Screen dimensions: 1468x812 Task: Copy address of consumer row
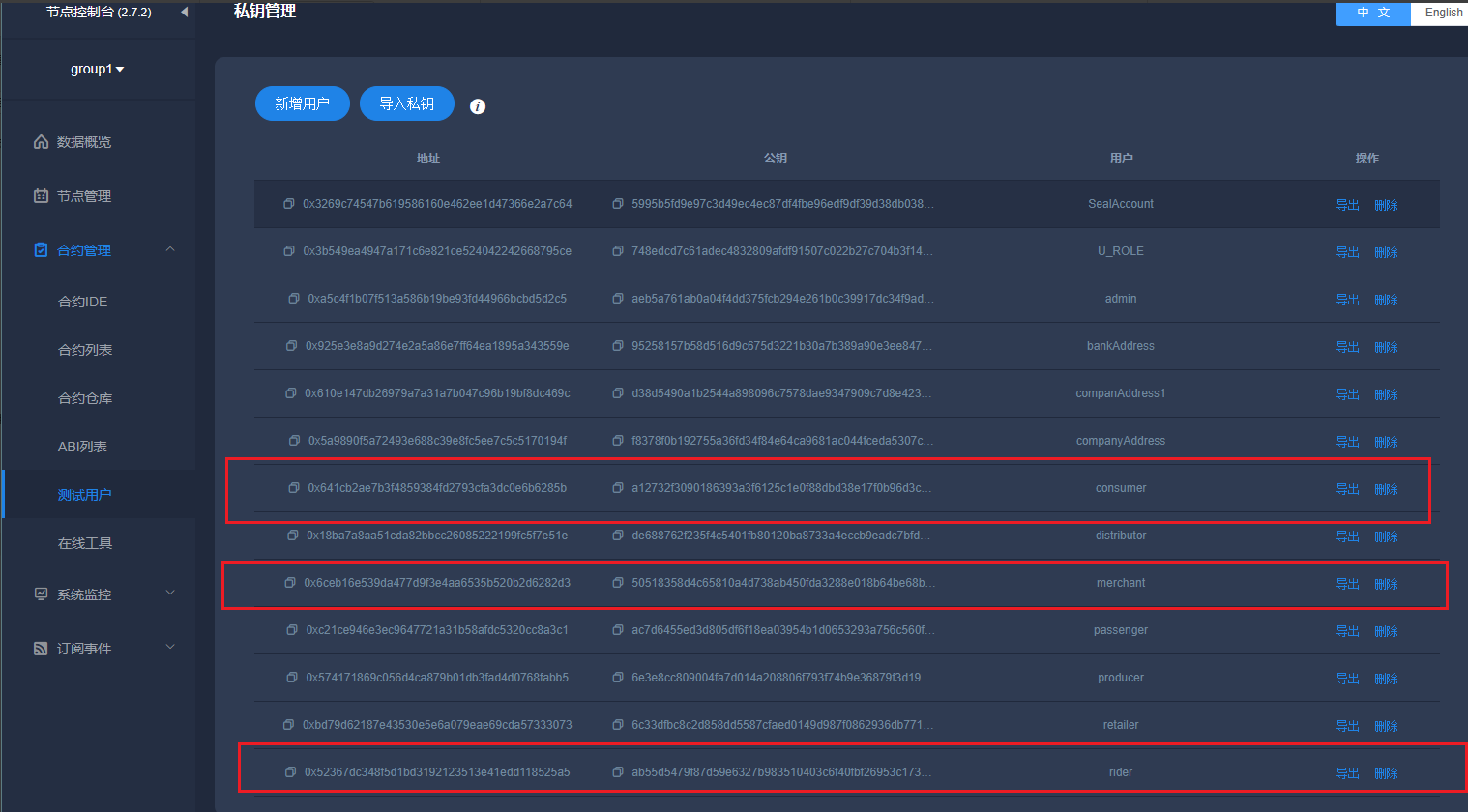tap(293, 488)
